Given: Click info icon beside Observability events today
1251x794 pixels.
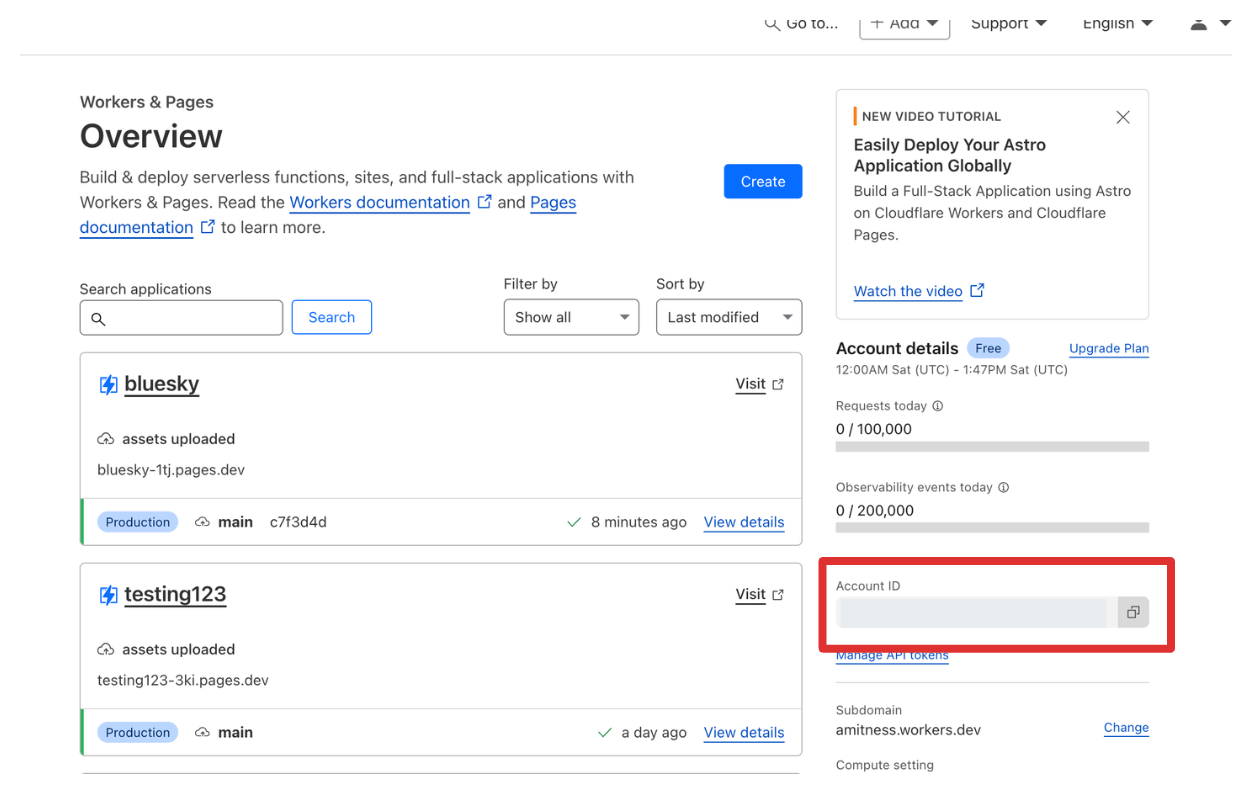Looking at the screenshot, I should [1003, 487].
